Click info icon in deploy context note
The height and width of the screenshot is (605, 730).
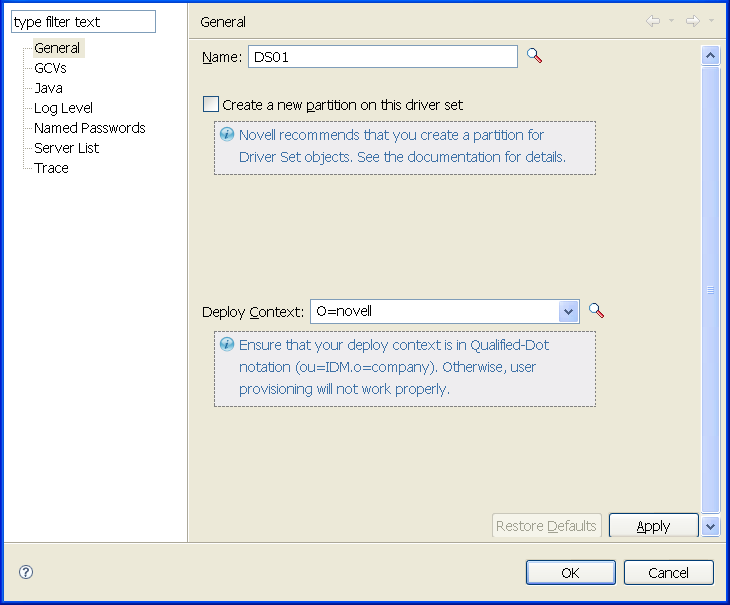click(227, 344)
